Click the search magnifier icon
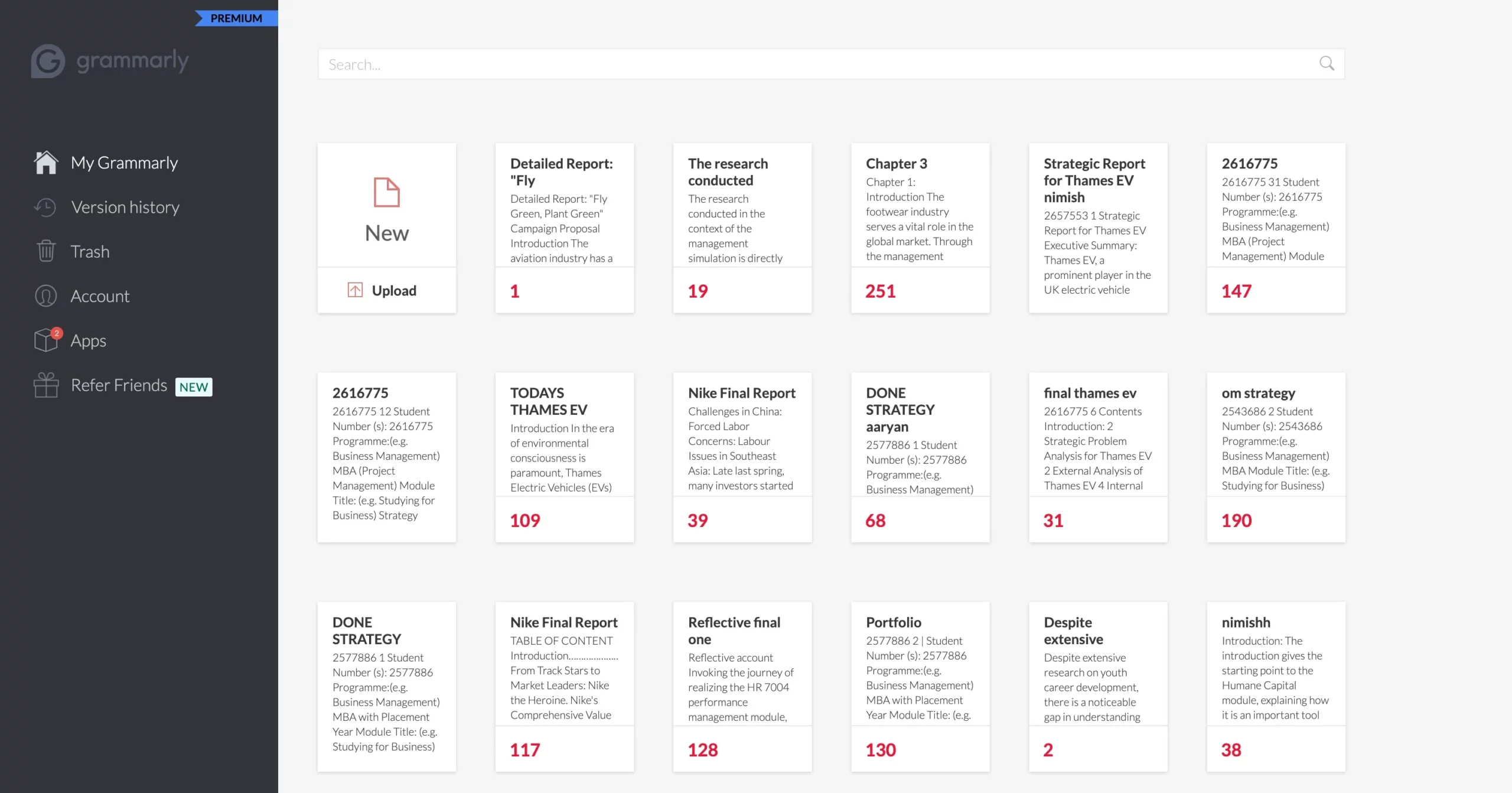The image size is (1512, 793). 1327,63
